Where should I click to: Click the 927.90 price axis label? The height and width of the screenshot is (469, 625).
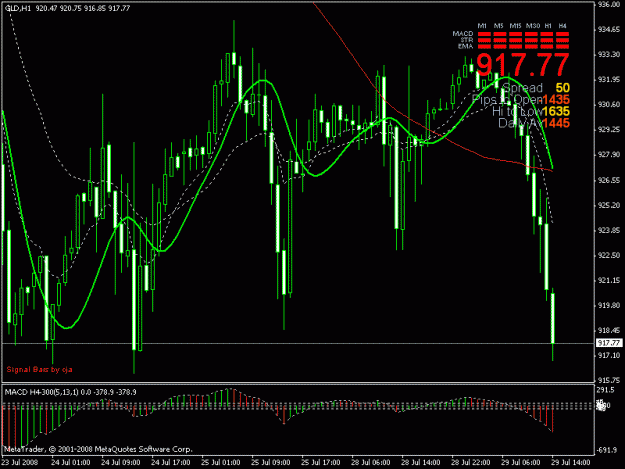click(x=609, y=155)
